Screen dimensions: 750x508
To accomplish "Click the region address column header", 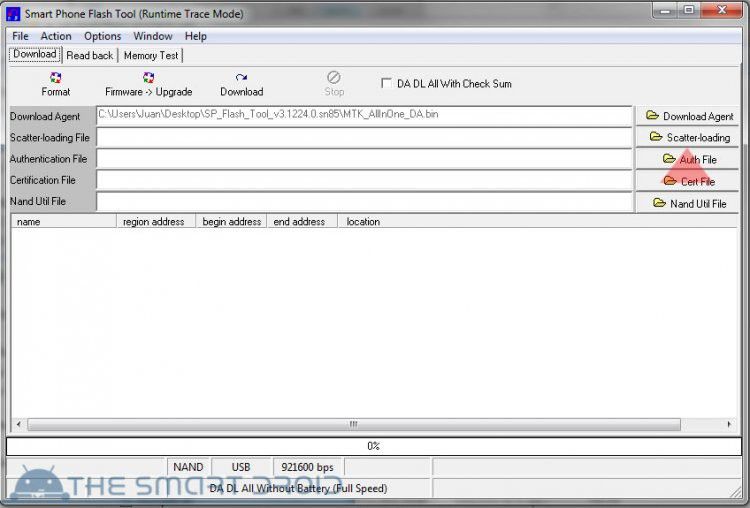I will point(156,221).
